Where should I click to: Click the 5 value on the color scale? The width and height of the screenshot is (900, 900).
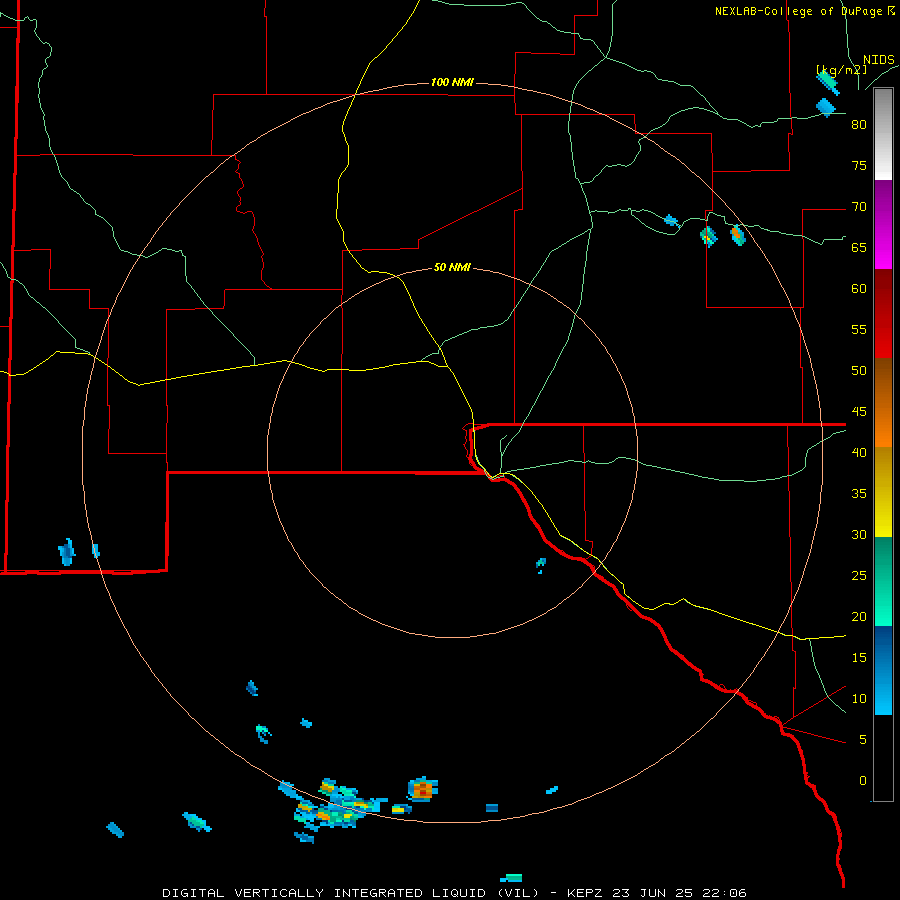(x=863, y=739)
